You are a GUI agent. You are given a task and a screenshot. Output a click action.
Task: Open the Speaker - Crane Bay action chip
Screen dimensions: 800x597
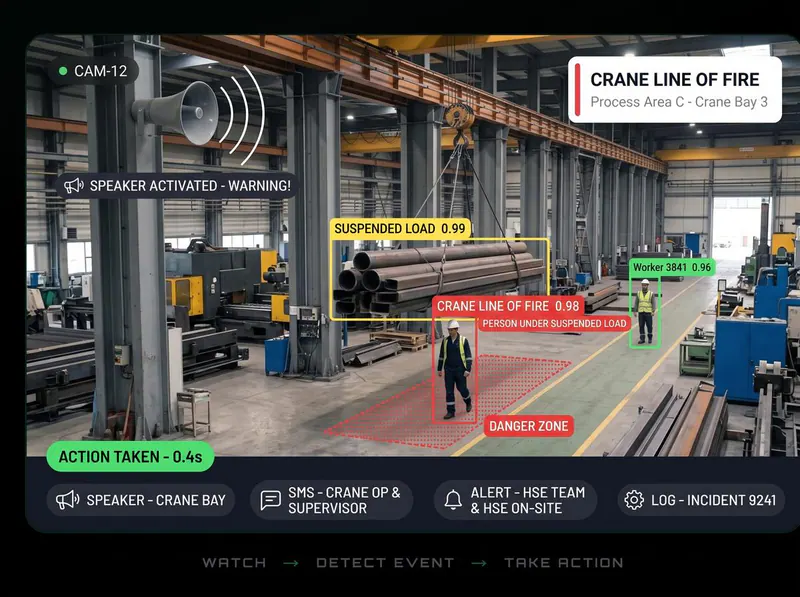(x=140, y=500)
